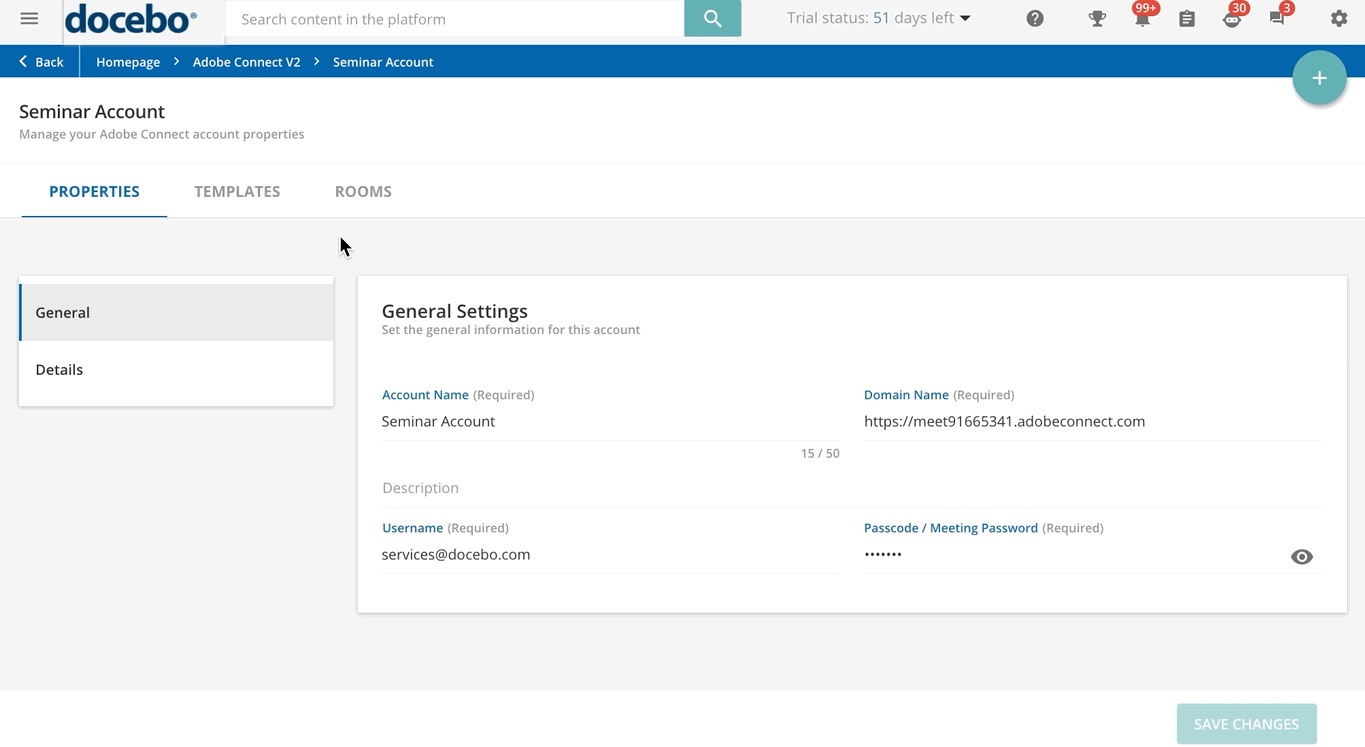The image size is (1365, 747).
Task: Click the 'Manage your Adobe Connect account properties' subtitle
Action: (162, 134)
